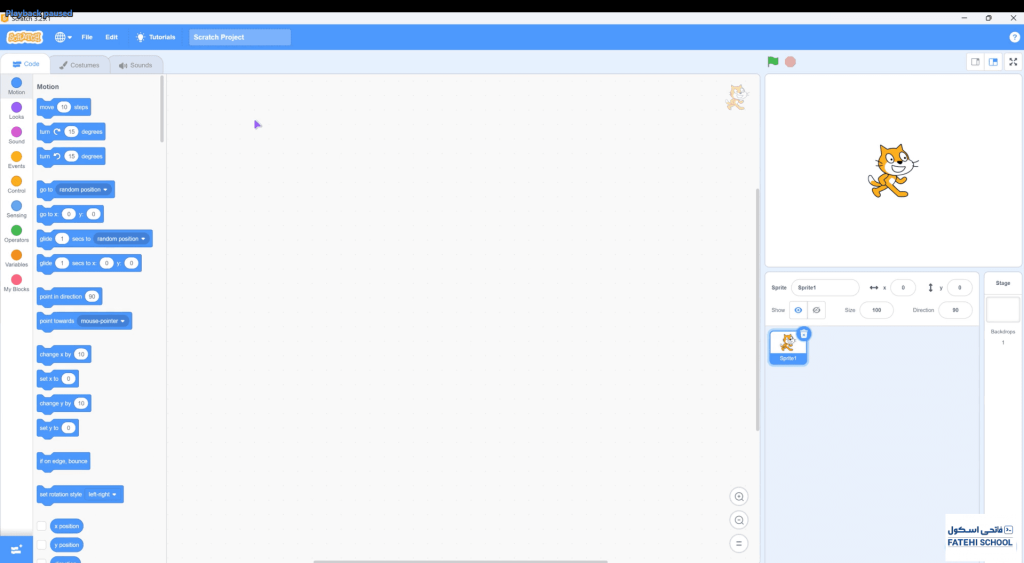Enable the x position checkbox
Image resolution: width=1024 pixels, height=563 pixels.
tap(42, 526)
